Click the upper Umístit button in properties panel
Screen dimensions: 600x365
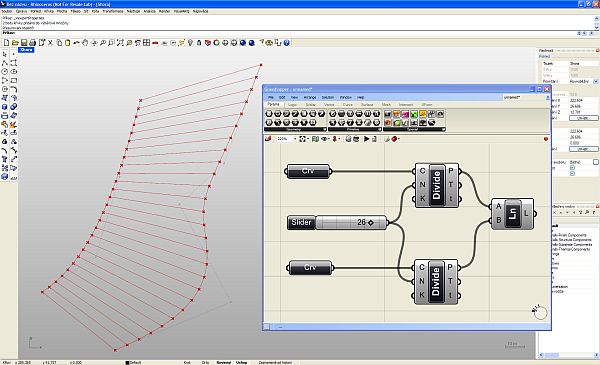click(583, 118)
